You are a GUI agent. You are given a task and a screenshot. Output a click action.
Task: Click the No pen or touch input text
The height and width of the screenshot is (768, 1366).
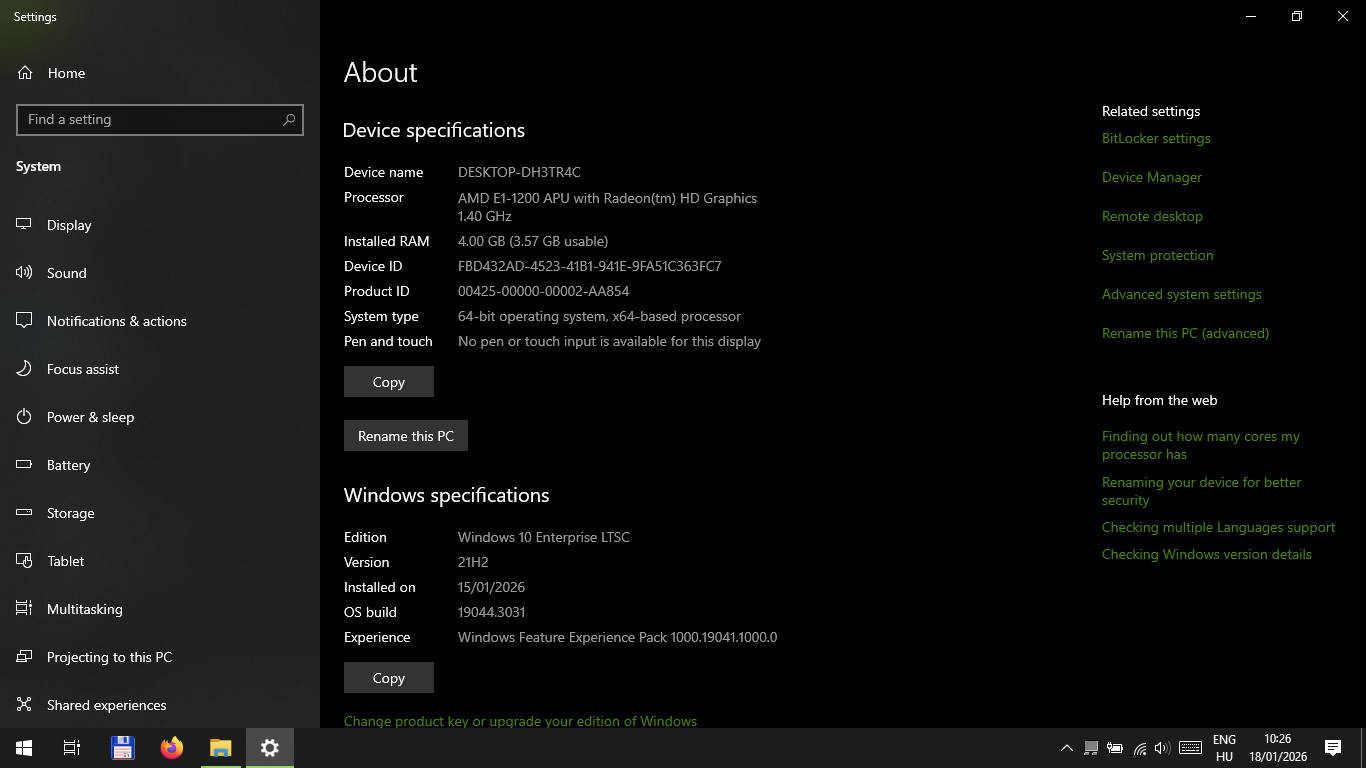[x=609, y=342]
